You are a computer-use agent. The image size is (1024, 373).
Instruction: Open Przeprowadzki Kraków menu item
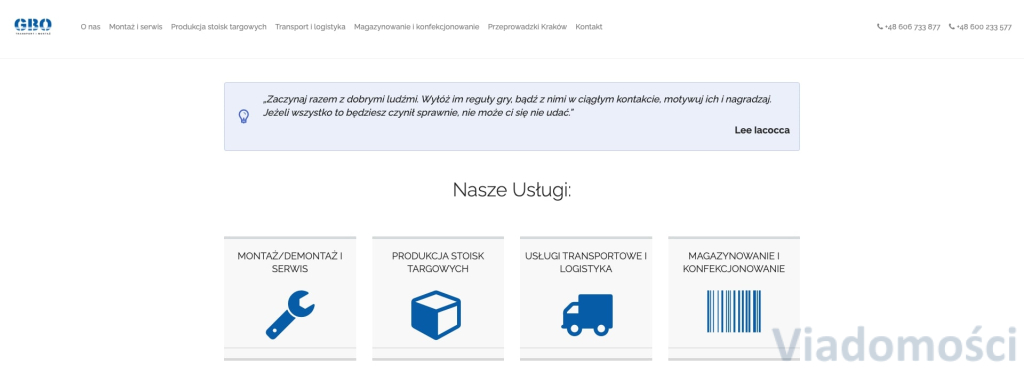click(528, 27)
